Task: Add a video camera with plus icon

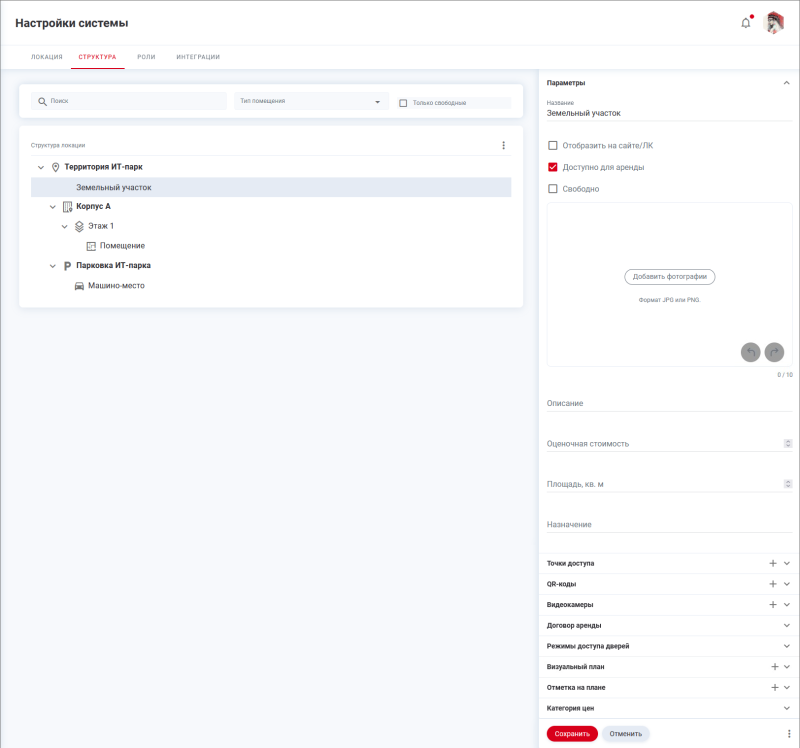Action: coord(773,605)
